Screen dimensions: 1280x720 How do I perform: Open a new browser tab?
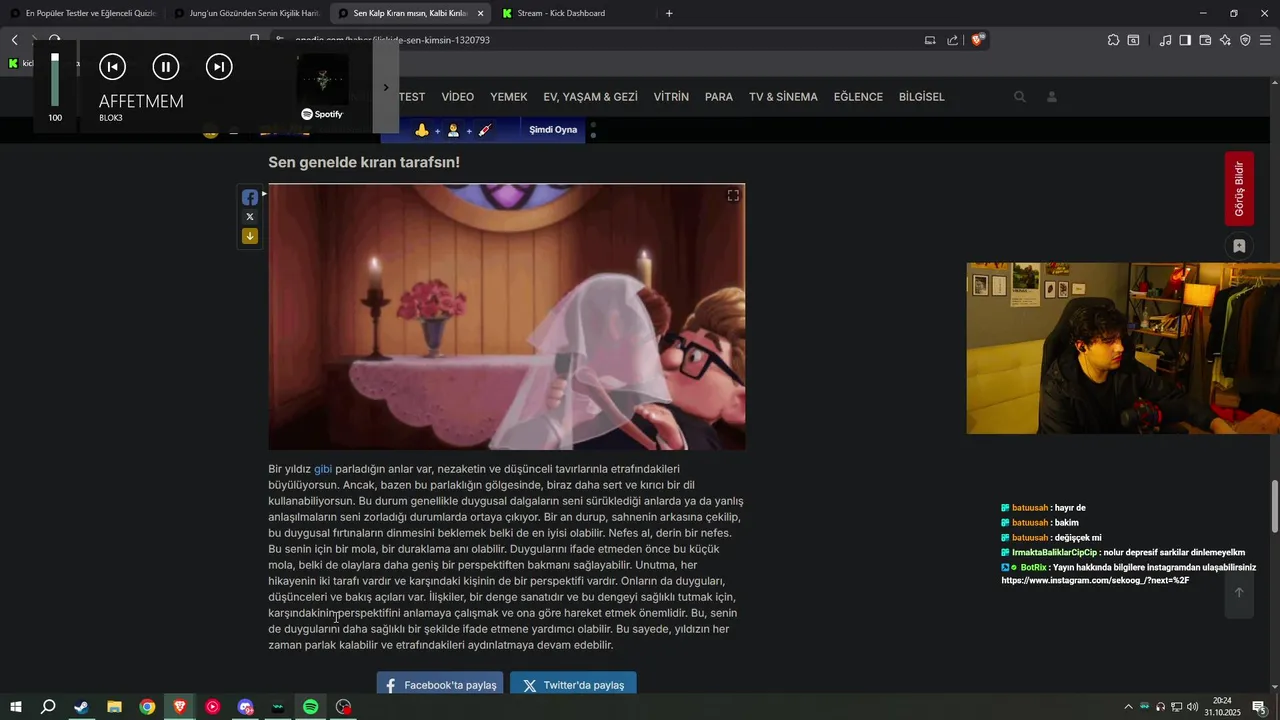(x=669, y=13)
